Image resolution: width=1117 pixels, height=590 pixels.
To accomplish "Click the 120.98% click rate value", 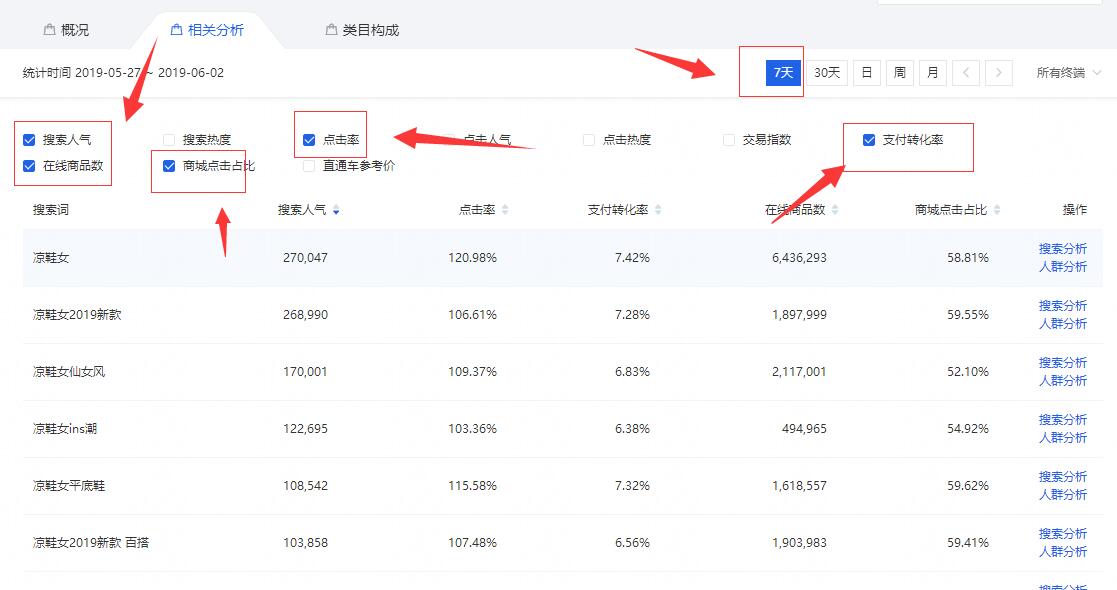I will pos(472,258).
